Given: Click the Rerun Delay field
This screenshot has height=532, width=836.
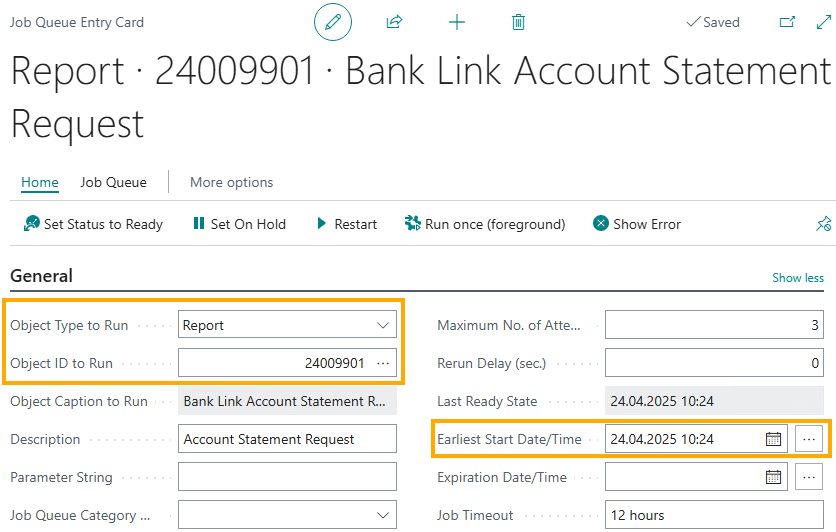Looking at the screenshot, I should point(714,363).
